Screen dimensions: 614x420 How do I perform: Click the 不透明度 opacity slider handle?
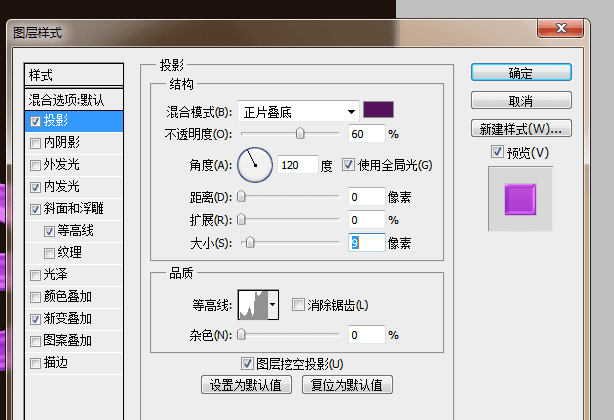(300, 133)
